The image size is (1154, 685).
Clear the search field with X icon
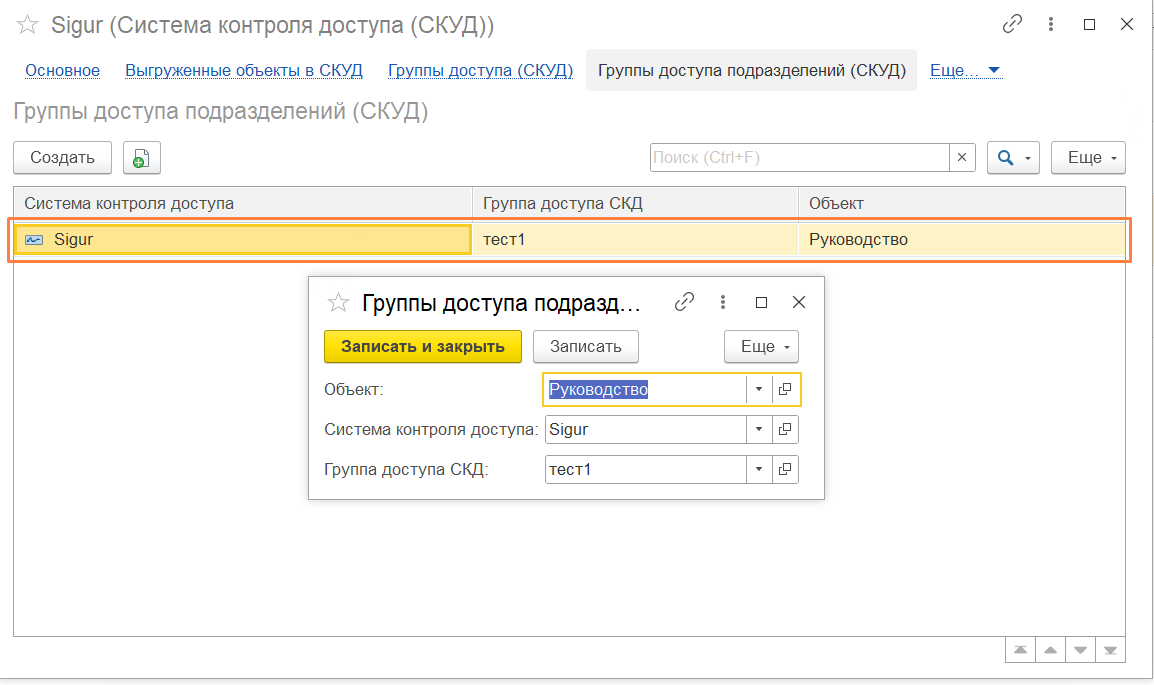click(x=962, y=158)
